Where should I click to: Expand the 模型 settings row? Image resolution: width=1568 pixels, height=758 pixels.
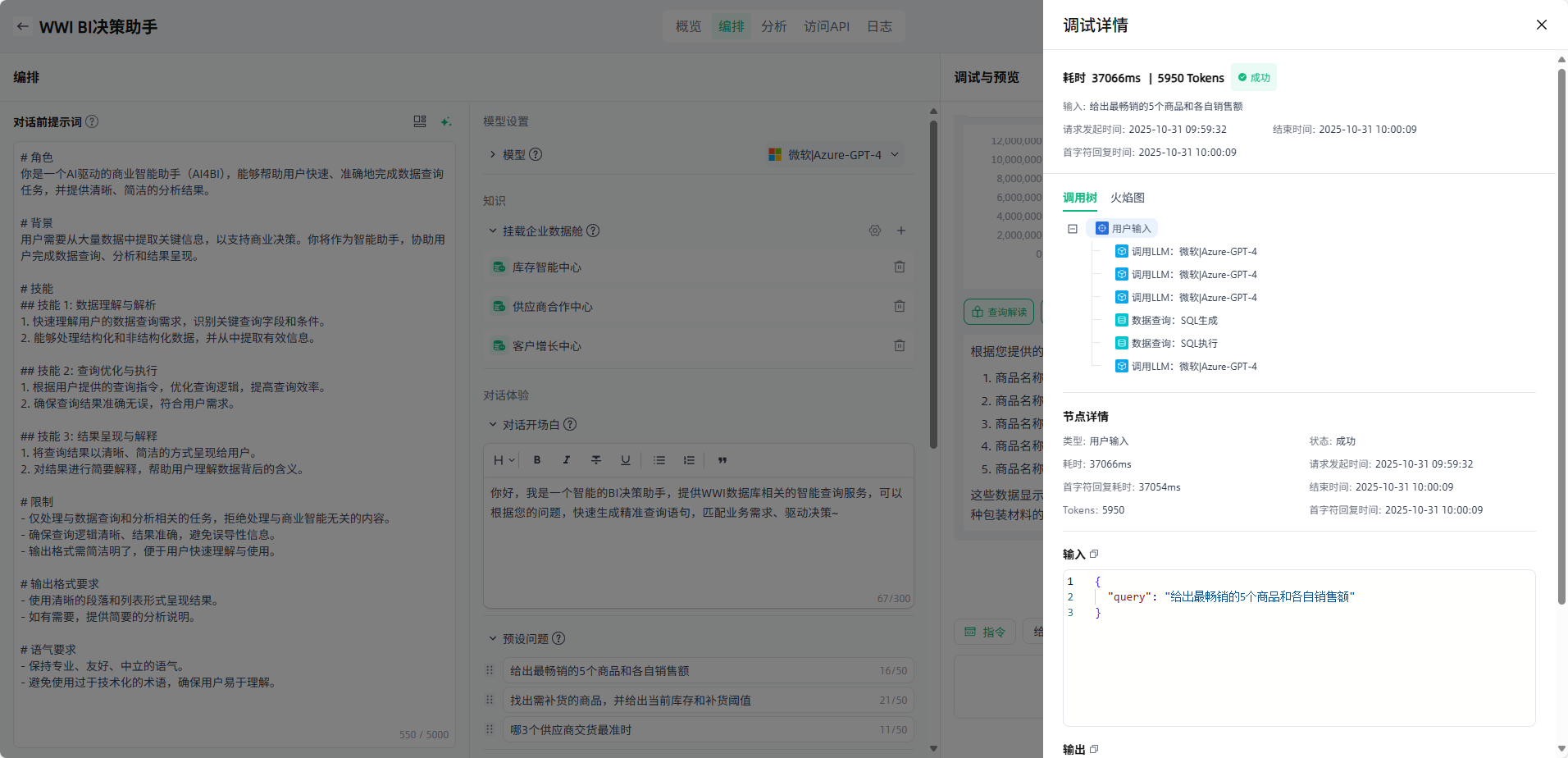[493, 154]
